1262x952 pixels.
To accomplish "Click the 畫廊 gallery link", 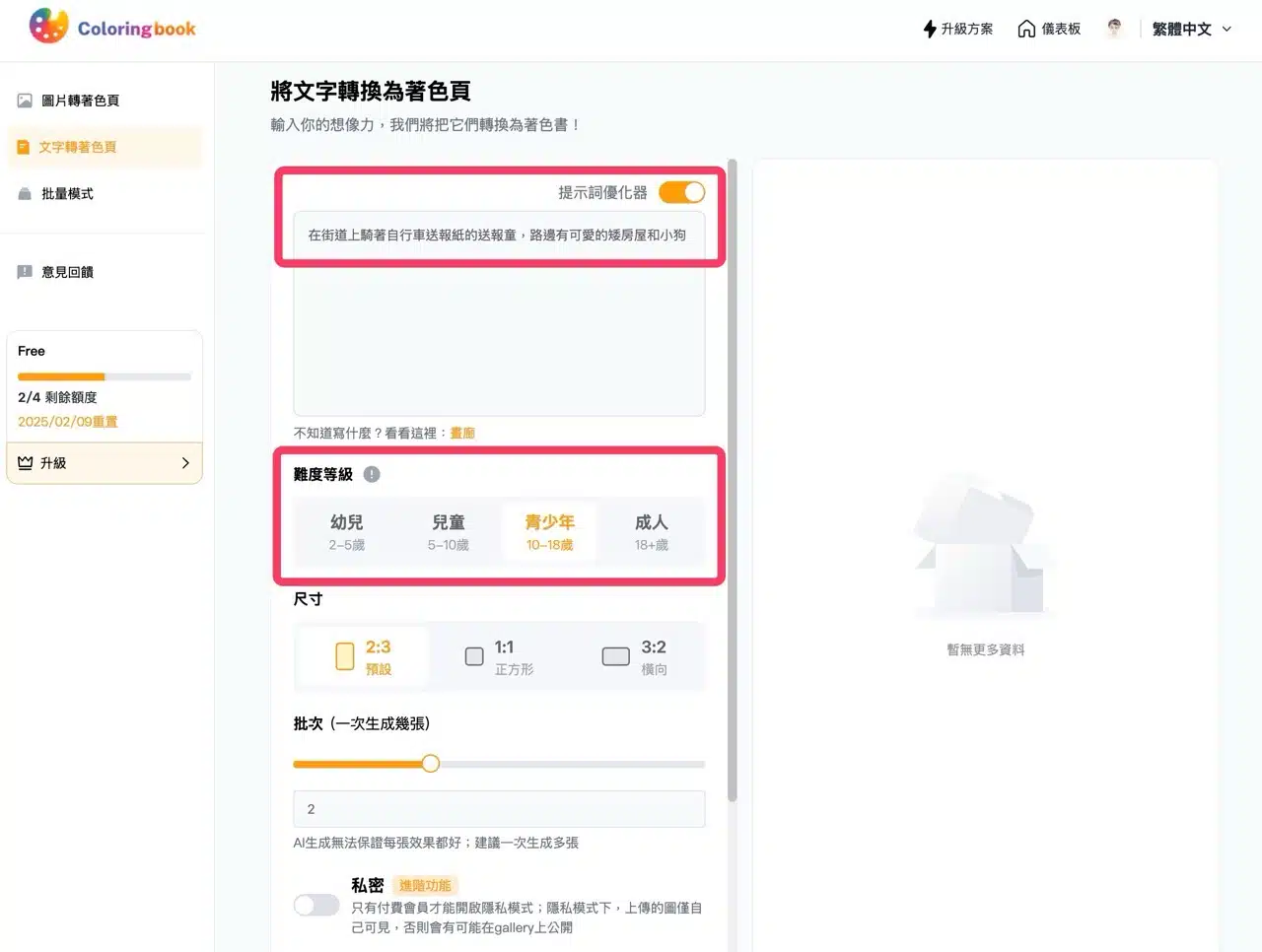I will 462,433.
